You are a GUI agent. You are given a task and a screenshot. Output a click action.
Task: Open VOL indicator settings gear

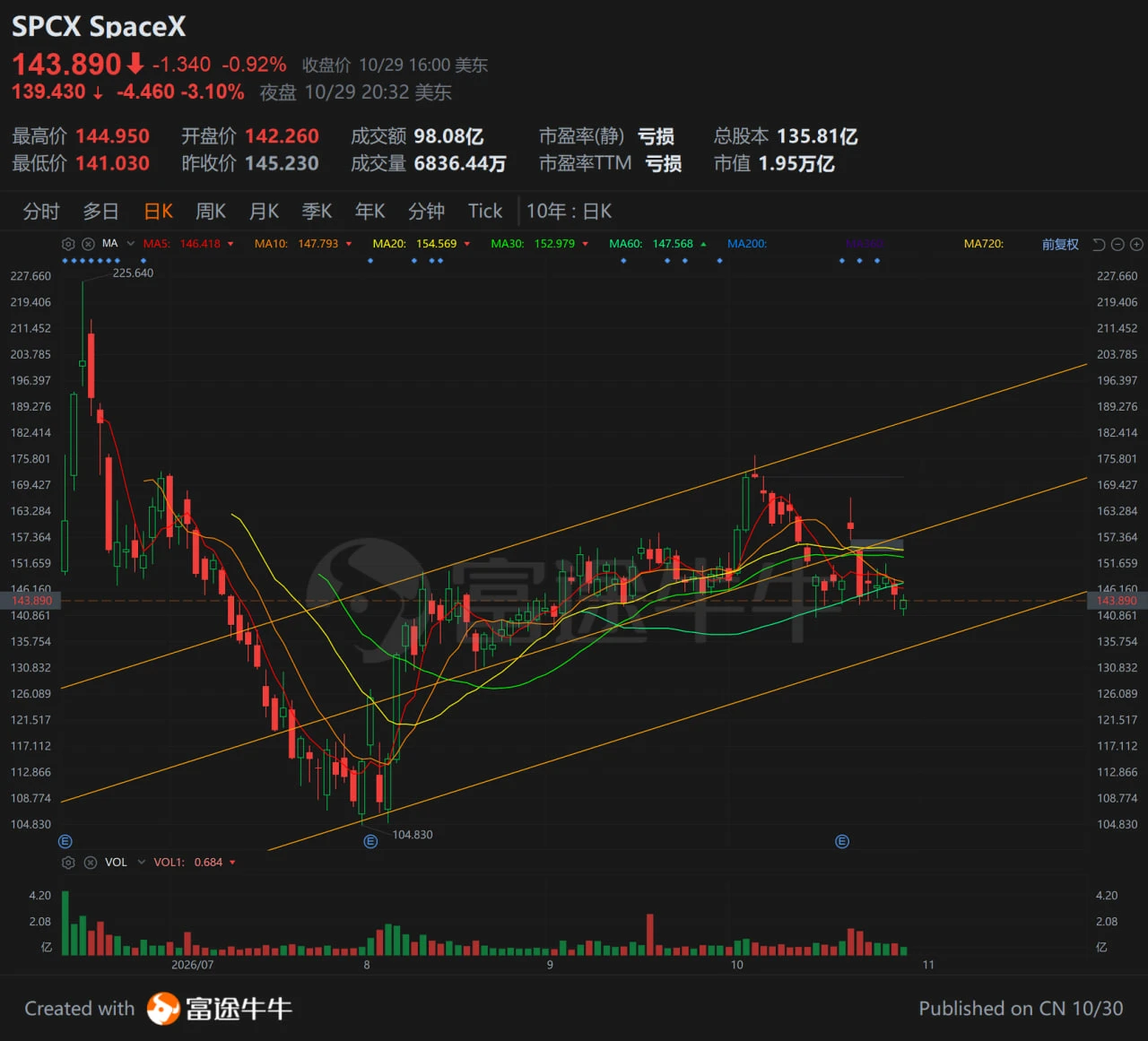click(x=68, y=863)
